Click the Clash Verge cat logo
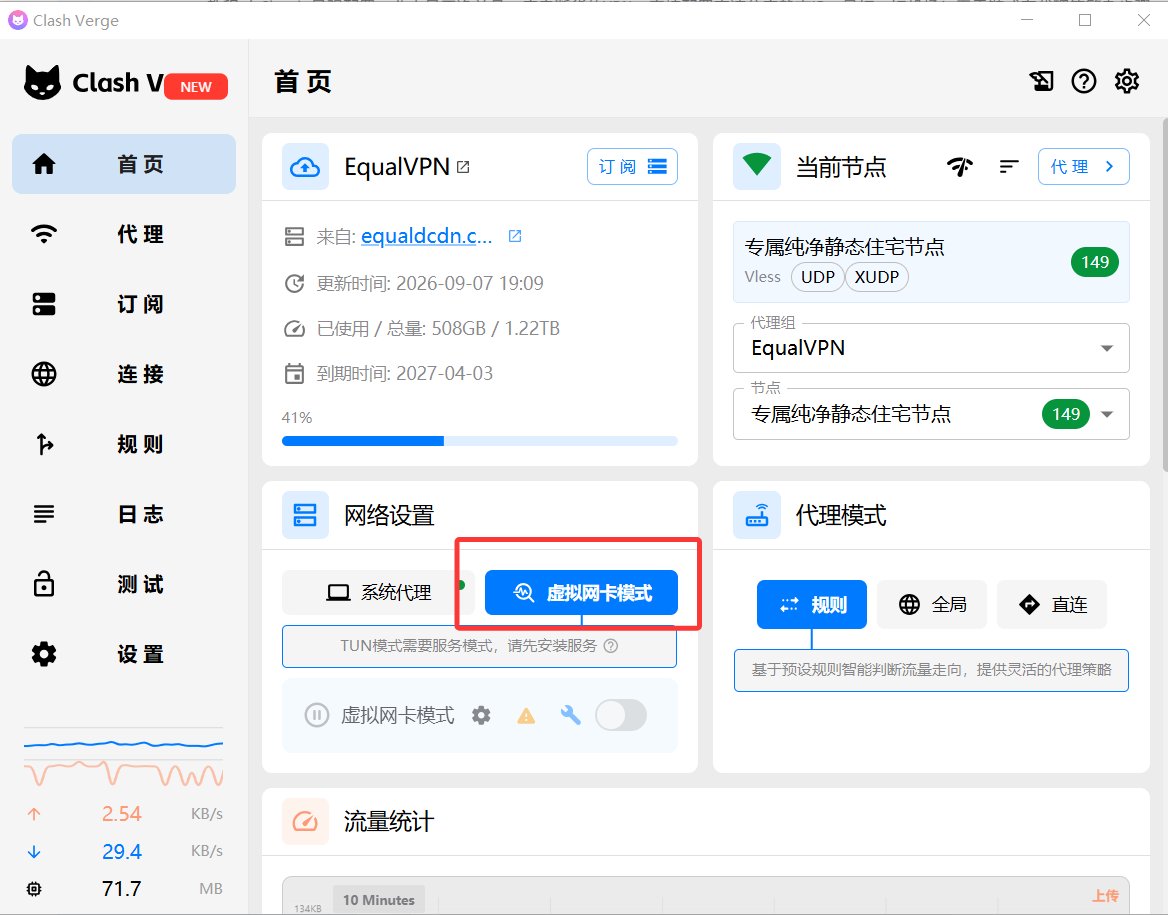 (42, 82)
